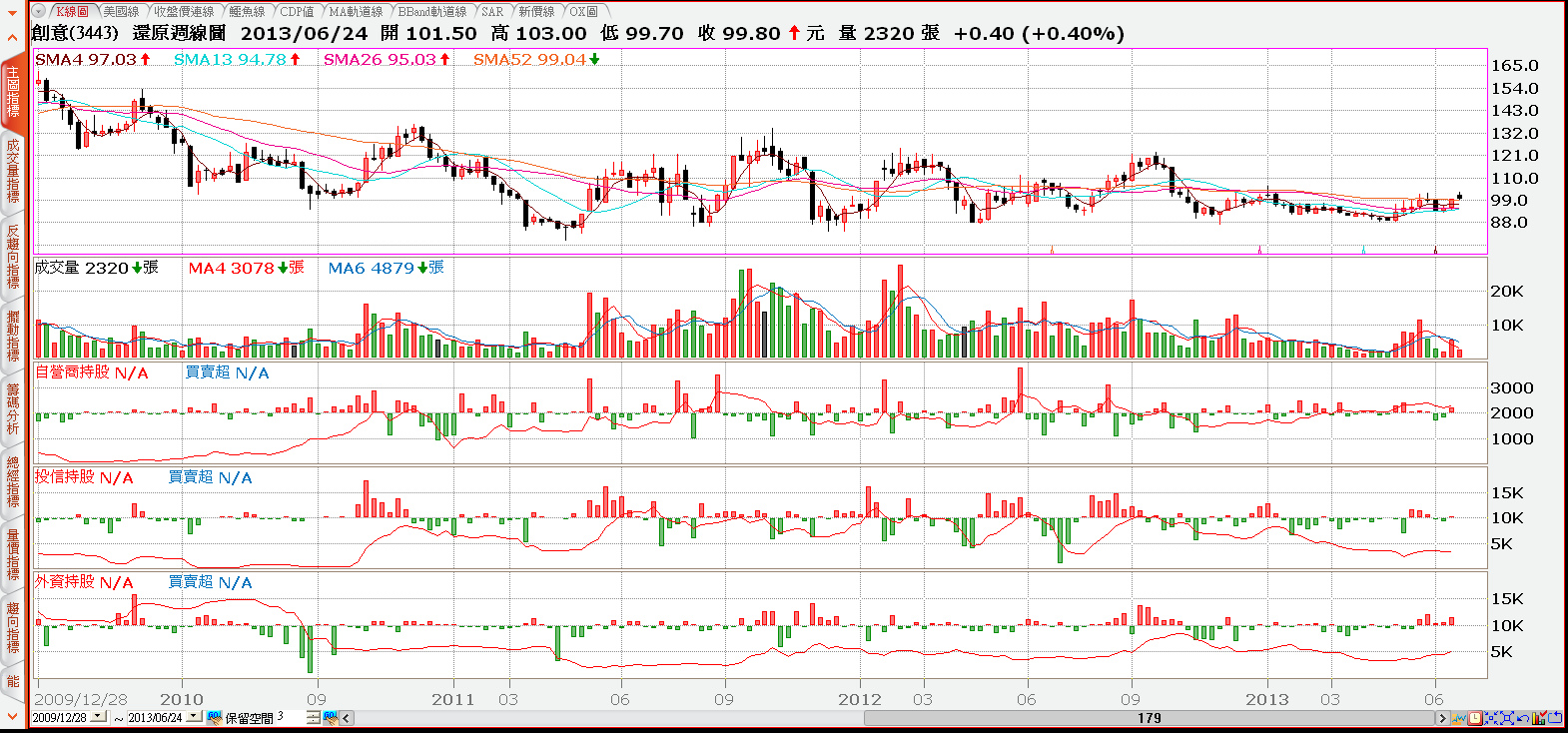Switch to the 美國線 tab
1568x733 pixels.
click(x=121, y=11)
